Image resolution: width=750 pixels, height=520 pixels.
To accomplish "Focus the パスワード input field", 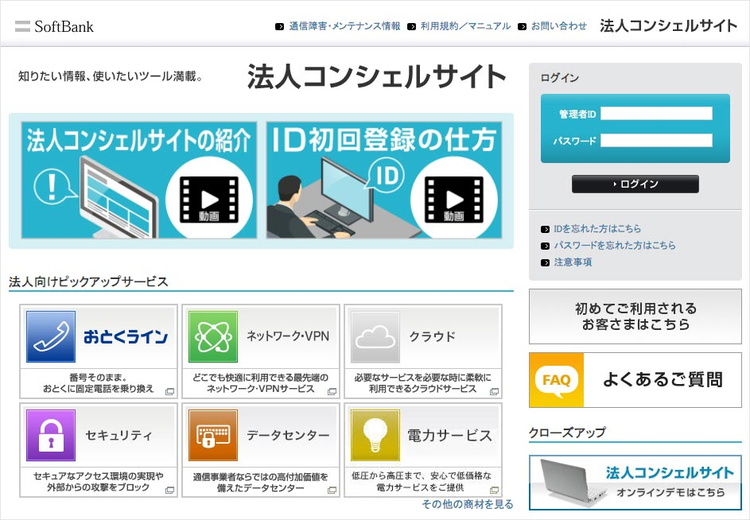I will tap(656, 141).
